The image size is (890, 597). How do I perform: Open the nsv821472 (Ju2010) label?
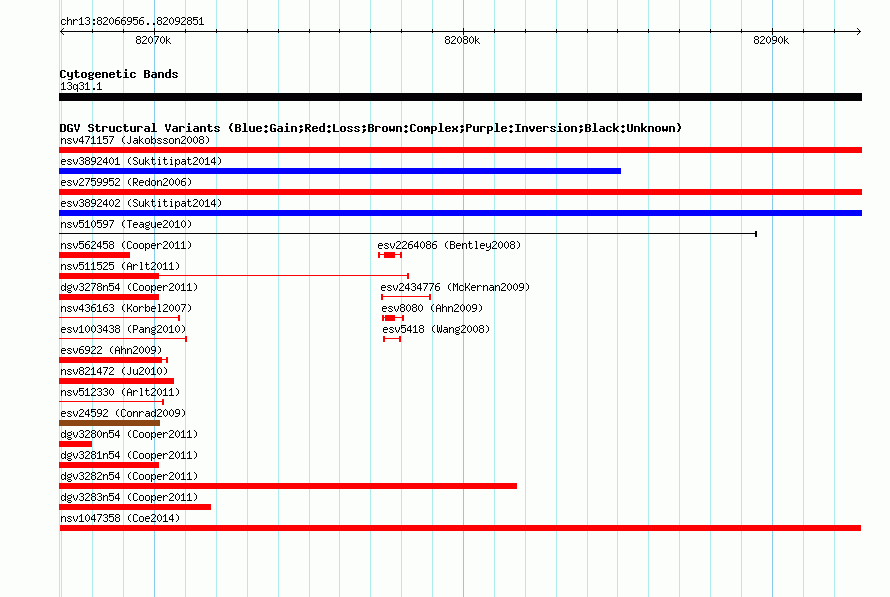[x=114, y=371]
